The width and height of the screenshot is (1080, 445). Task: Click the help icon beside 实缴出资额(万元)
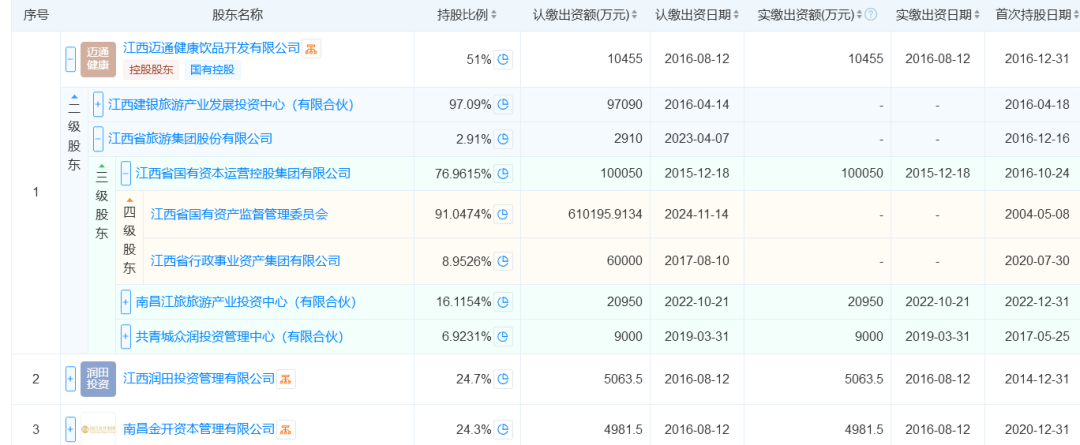click(870, 15)
